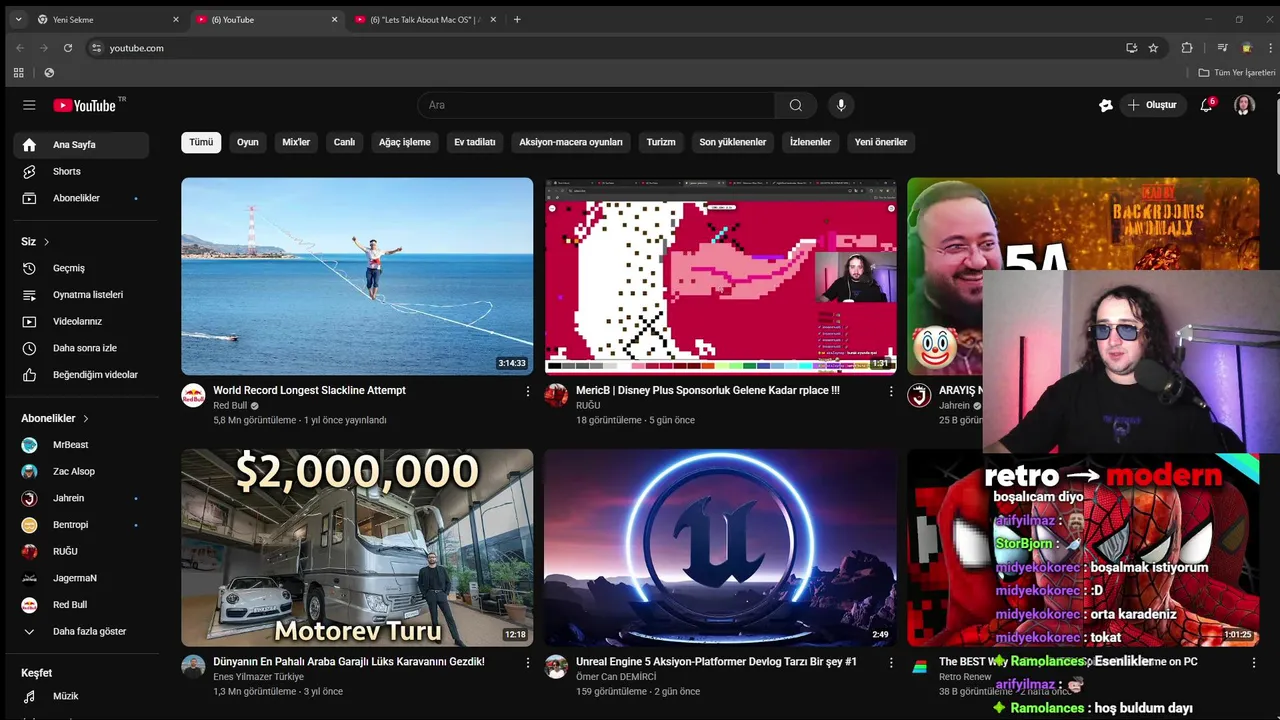1280x720 pixels.
Task: Open Red Bull channel avatar under video
Action: pyautogui.click(x=193, y=395)
